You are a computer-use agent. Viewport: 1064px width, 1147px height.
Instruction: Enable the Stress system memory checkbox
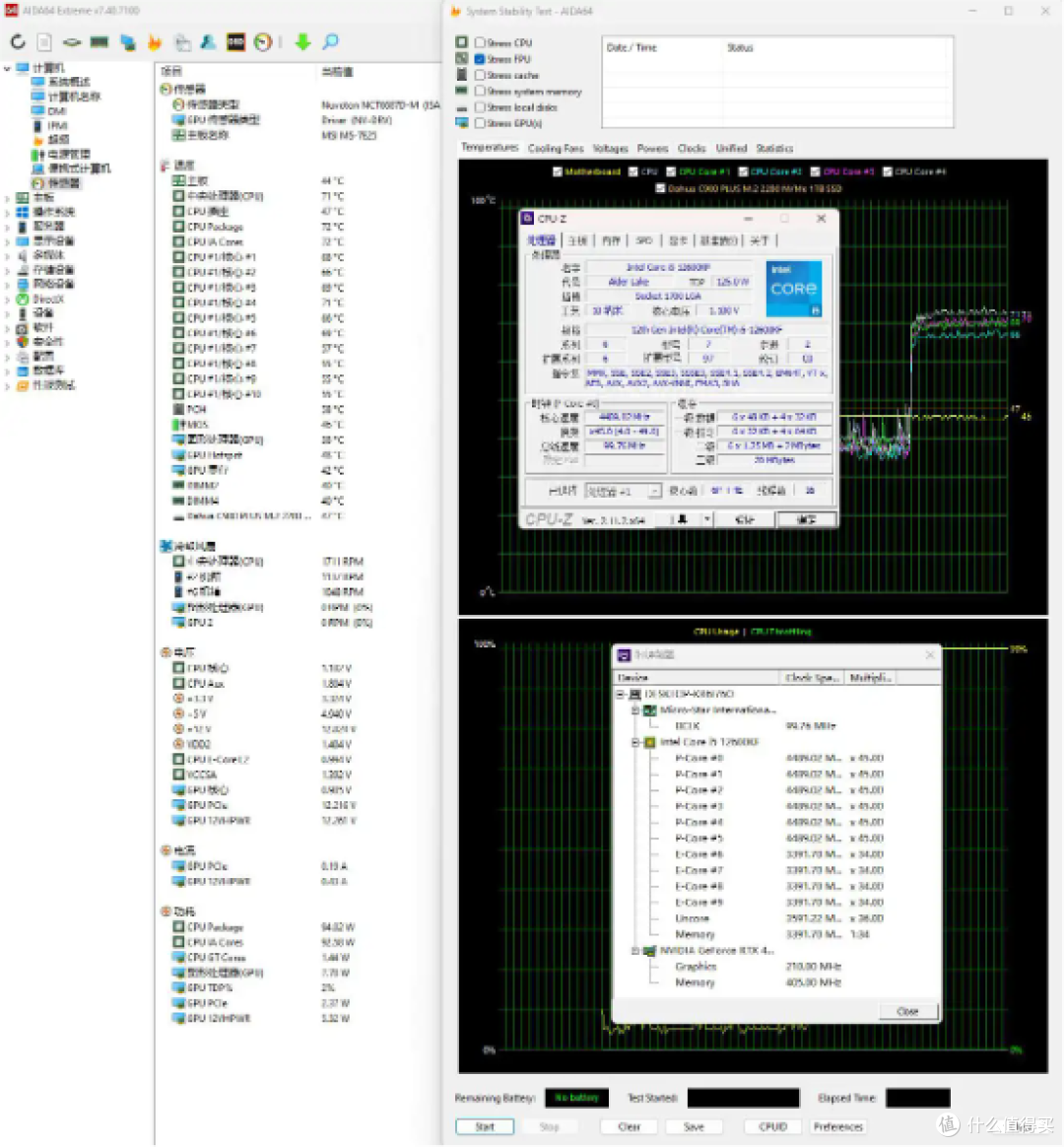point(480,91)
